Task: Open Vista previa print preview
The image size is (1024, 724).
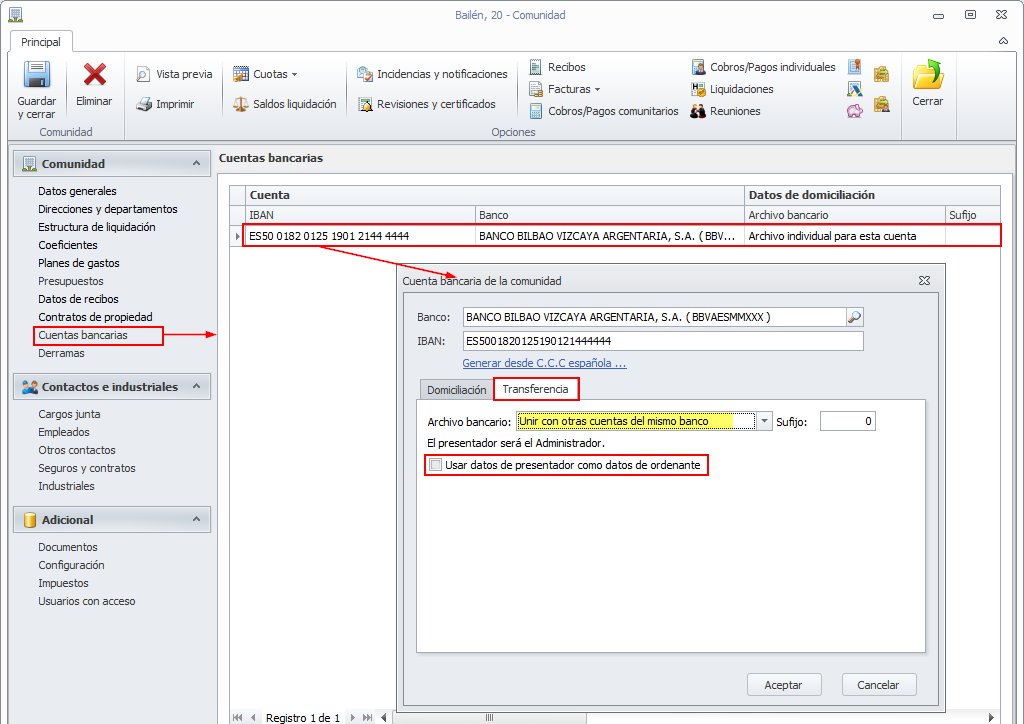Action: pos(174,74)
